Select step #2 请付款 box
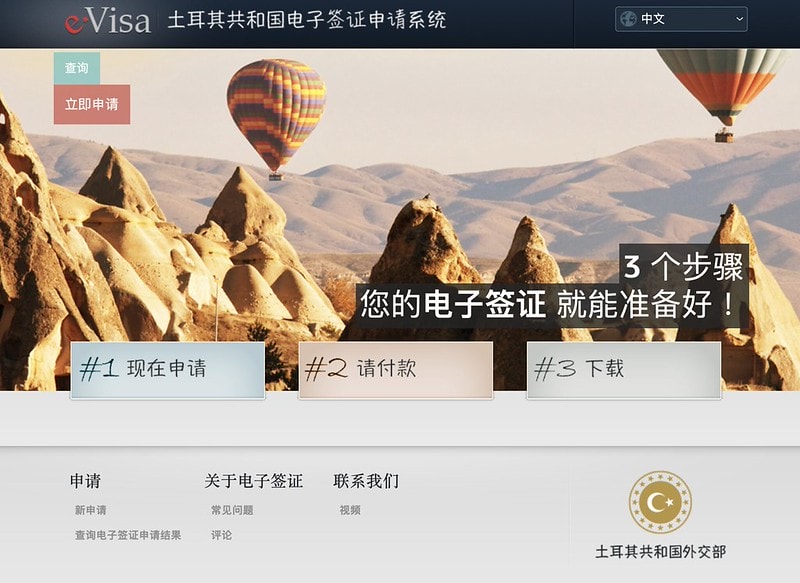The height and width of the screenshot is (583, 800). click(x=396, y=370)
